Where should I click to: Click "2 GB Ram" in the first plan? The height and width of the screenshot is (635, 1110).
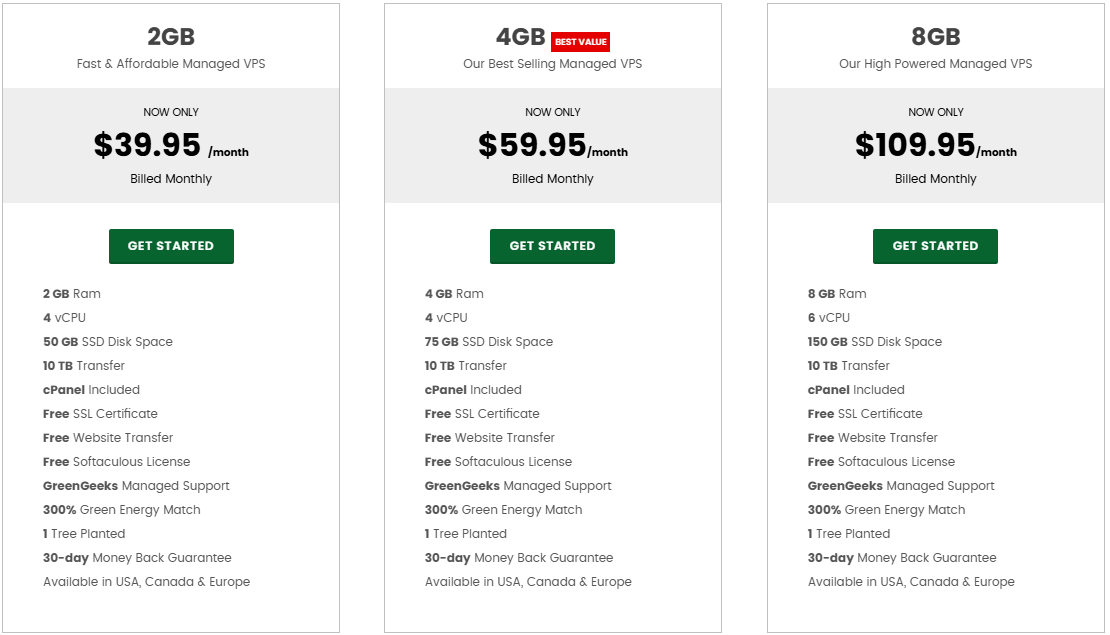(72, 294)
